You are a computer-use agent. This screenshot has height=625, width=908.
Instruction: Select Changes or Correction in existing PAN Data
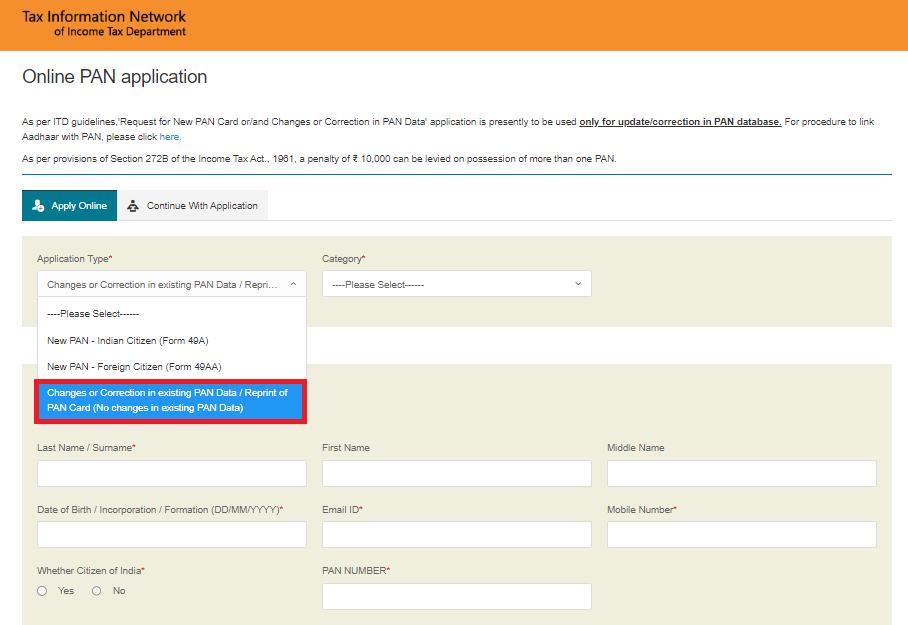point(171,400)
